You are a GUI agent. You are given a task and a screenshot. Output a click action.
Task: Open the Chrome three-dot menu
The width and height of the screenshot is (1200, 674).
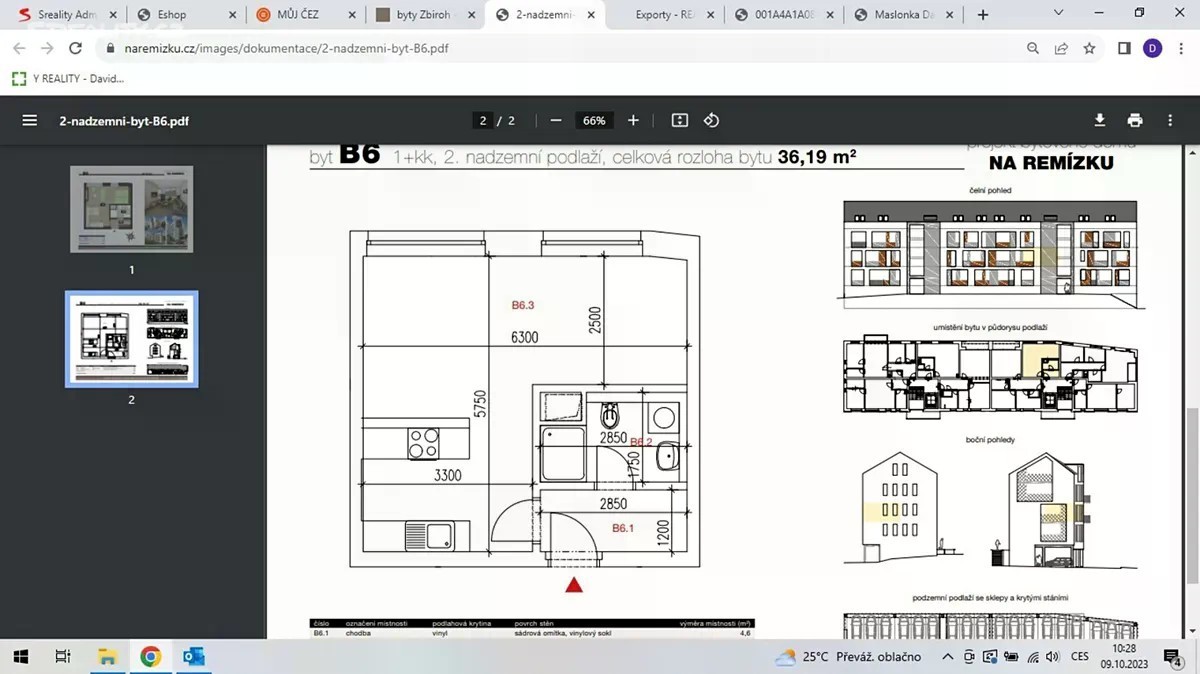1180,48
